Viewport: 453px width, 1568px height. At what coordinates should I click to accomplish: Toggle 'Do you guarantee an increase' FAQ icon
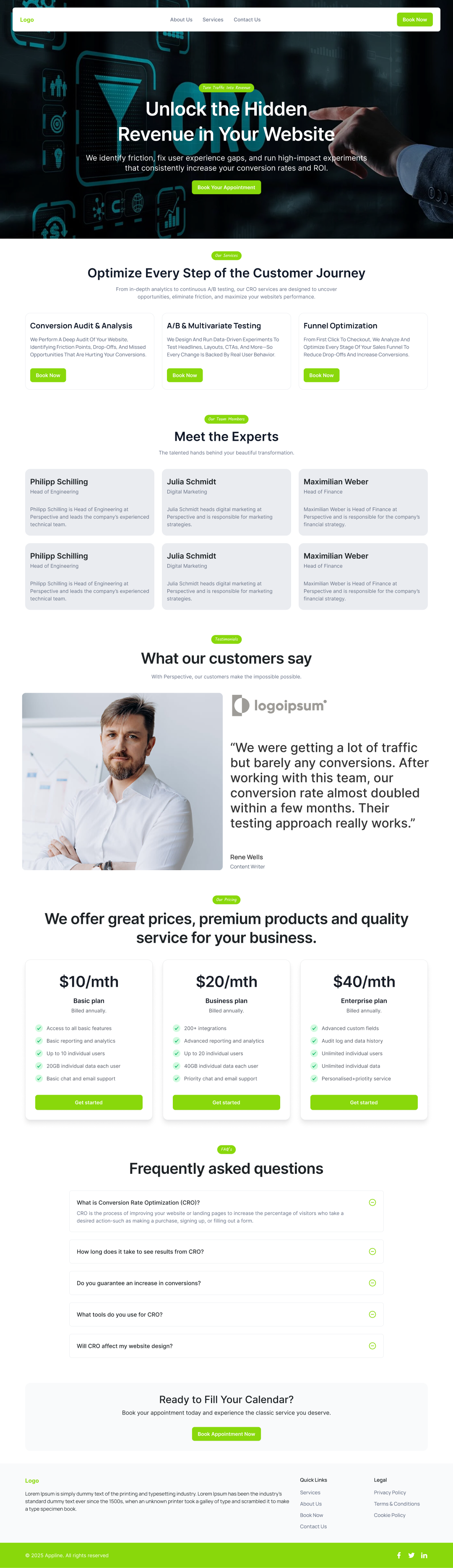372,1283
